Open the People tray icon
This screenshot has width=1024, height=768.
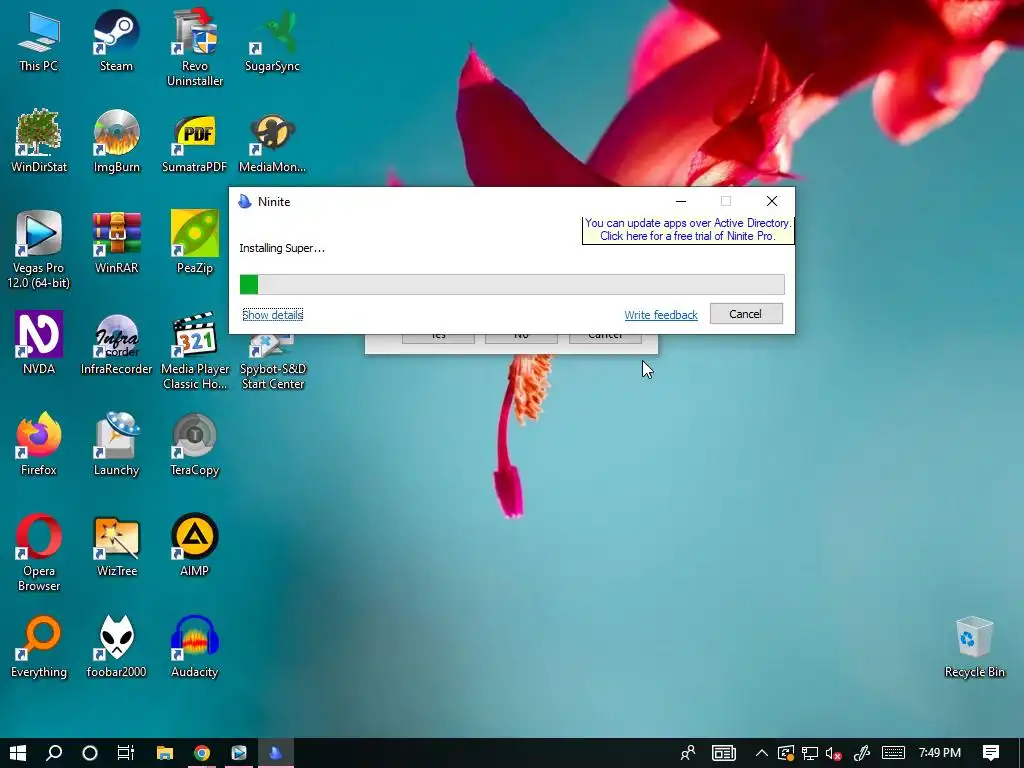tap(688, 753)
